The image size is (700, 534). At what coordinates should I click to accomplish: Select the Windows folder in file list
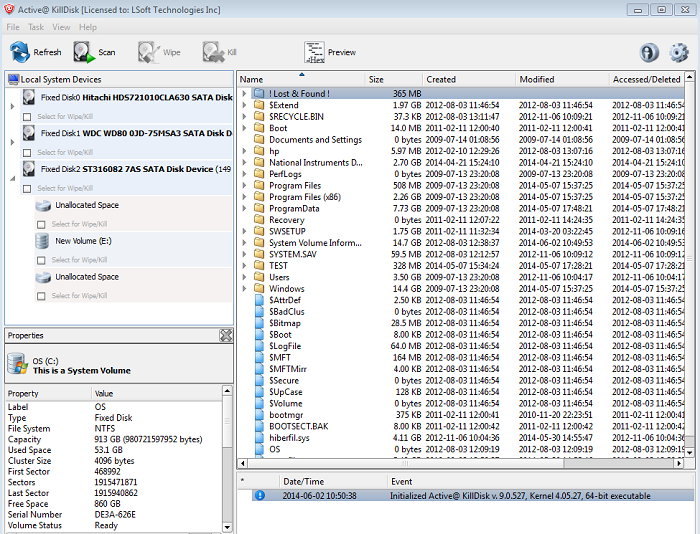coord(286,288)
